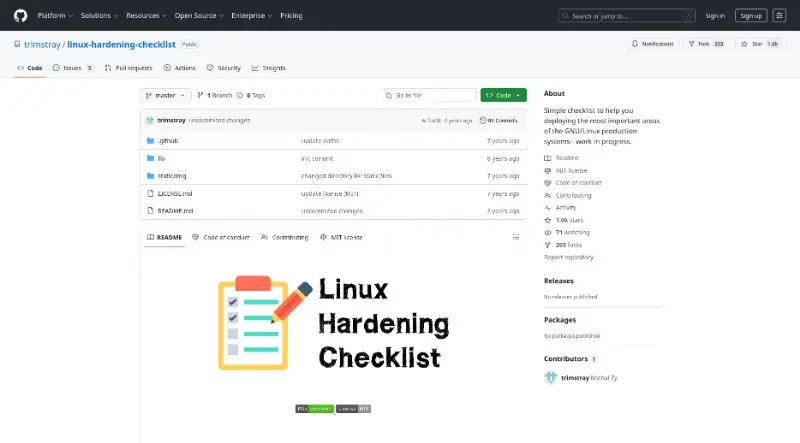Select the Contributing tab
Image resolution: width=800 pixels, height=443 pixels.
point(285,237)
